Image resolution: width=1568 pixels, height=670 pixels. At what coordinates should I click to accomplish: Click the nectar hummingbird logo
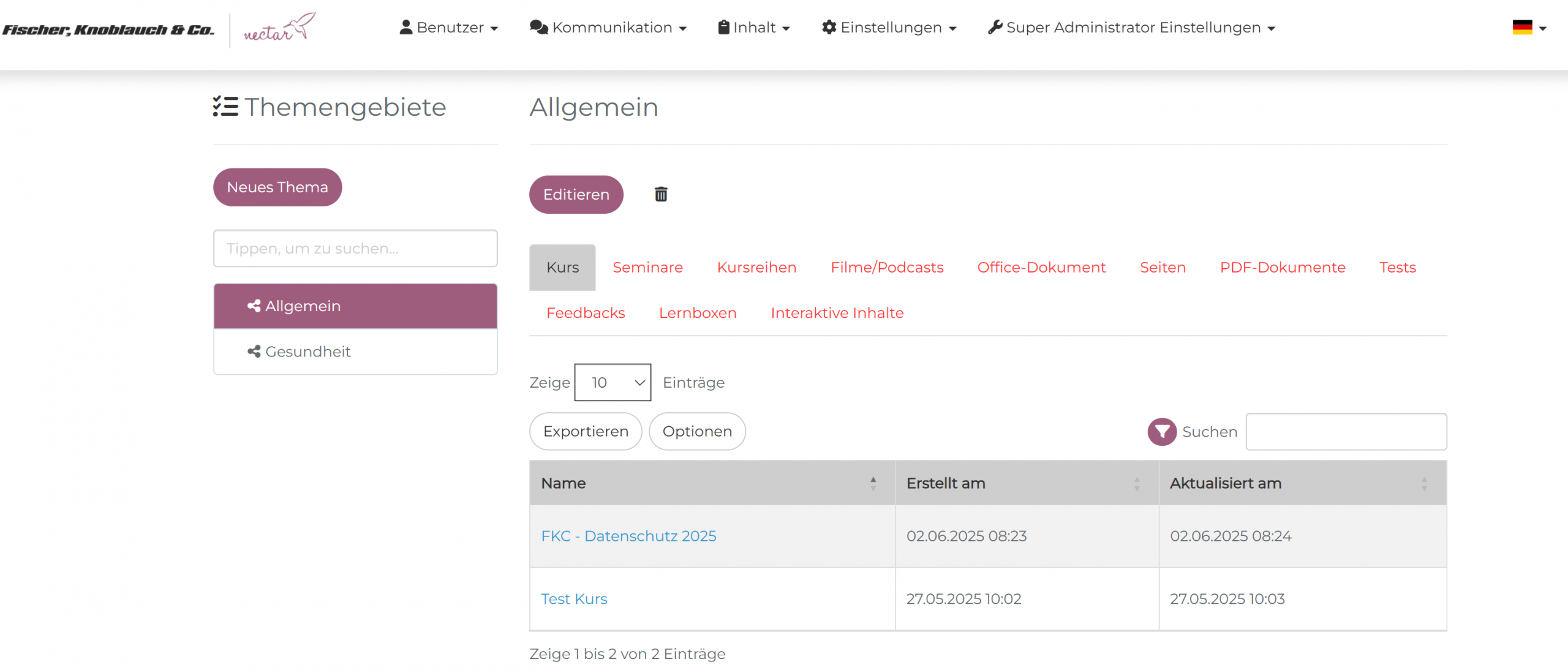pyautogui.click(x=279, y=28)
